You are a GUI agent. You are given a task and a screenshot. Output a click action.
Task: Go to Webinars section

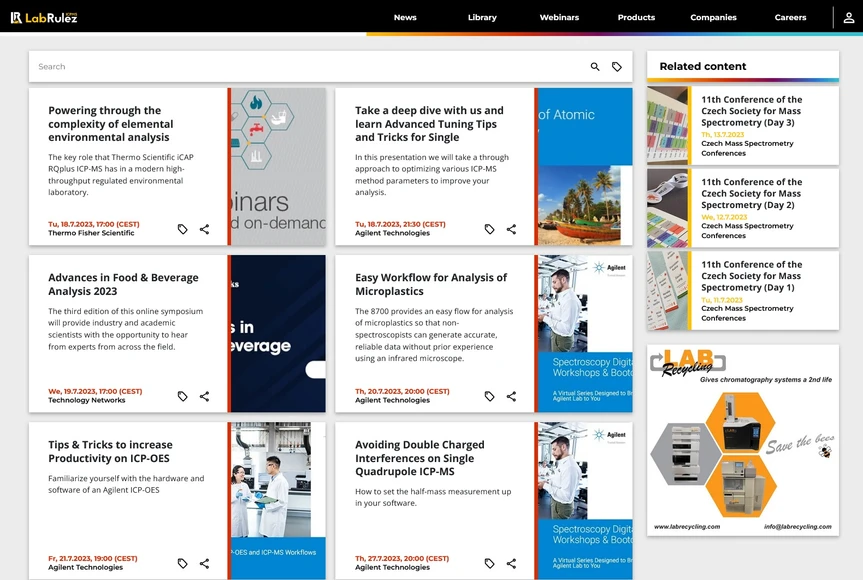click(x=559, y=18)
